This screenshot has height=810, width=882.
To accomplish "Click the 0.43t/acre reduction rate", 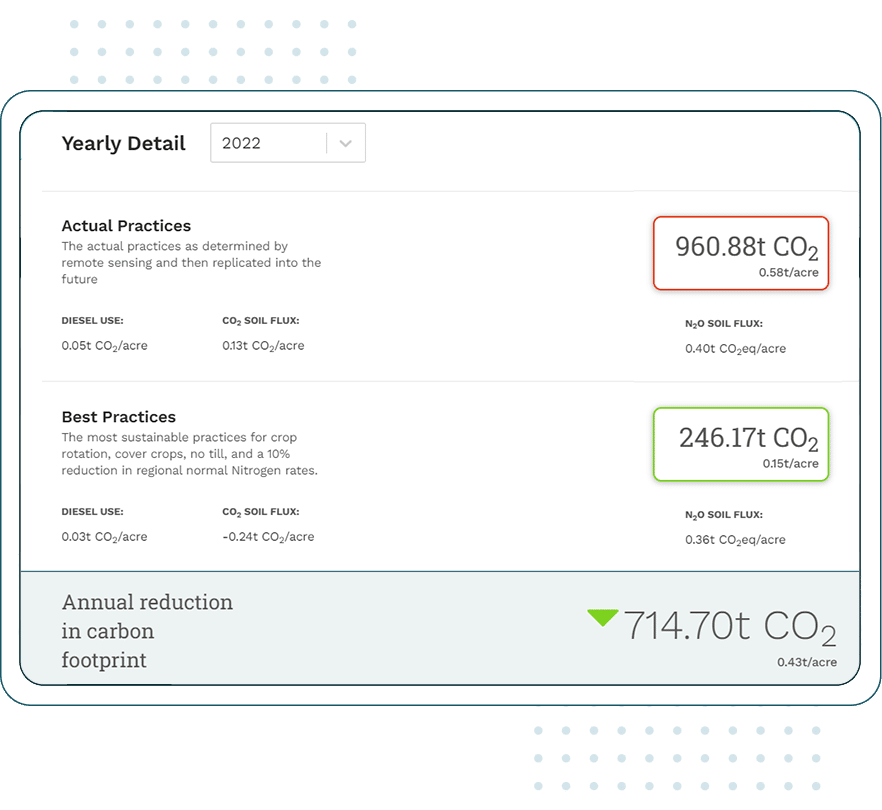I will [x=807, y=663].
